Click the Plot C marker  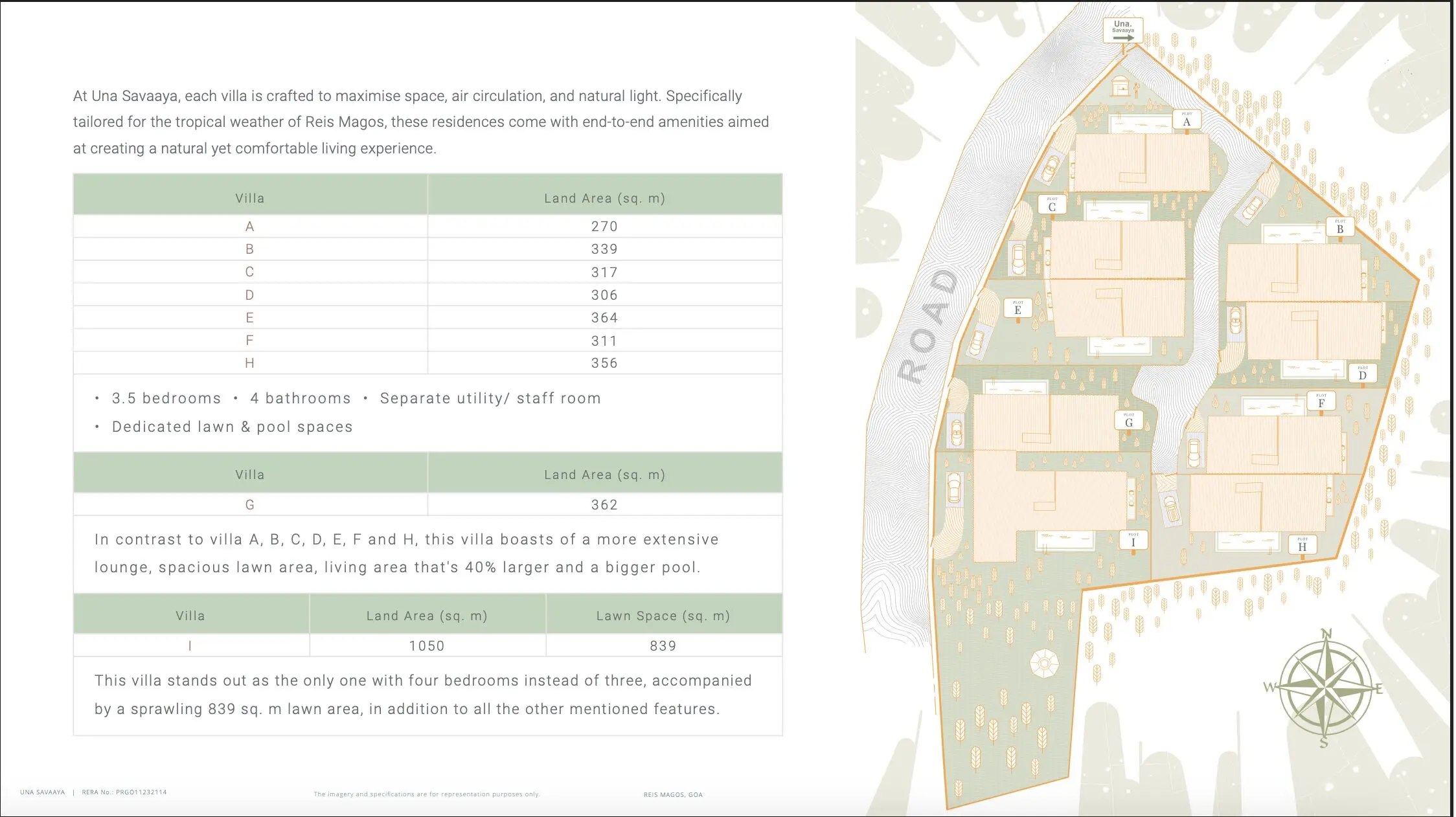coord(1052,205)
